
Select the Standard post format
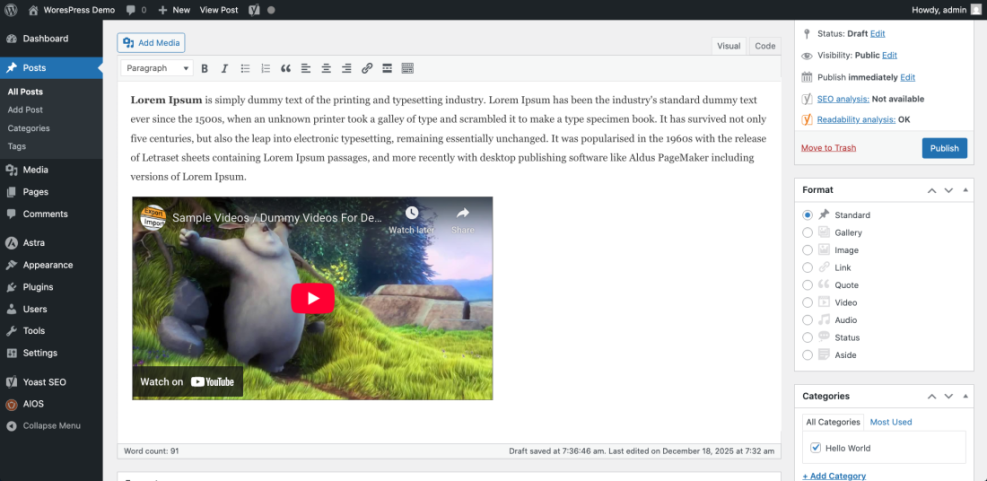(x=808, y=215)
